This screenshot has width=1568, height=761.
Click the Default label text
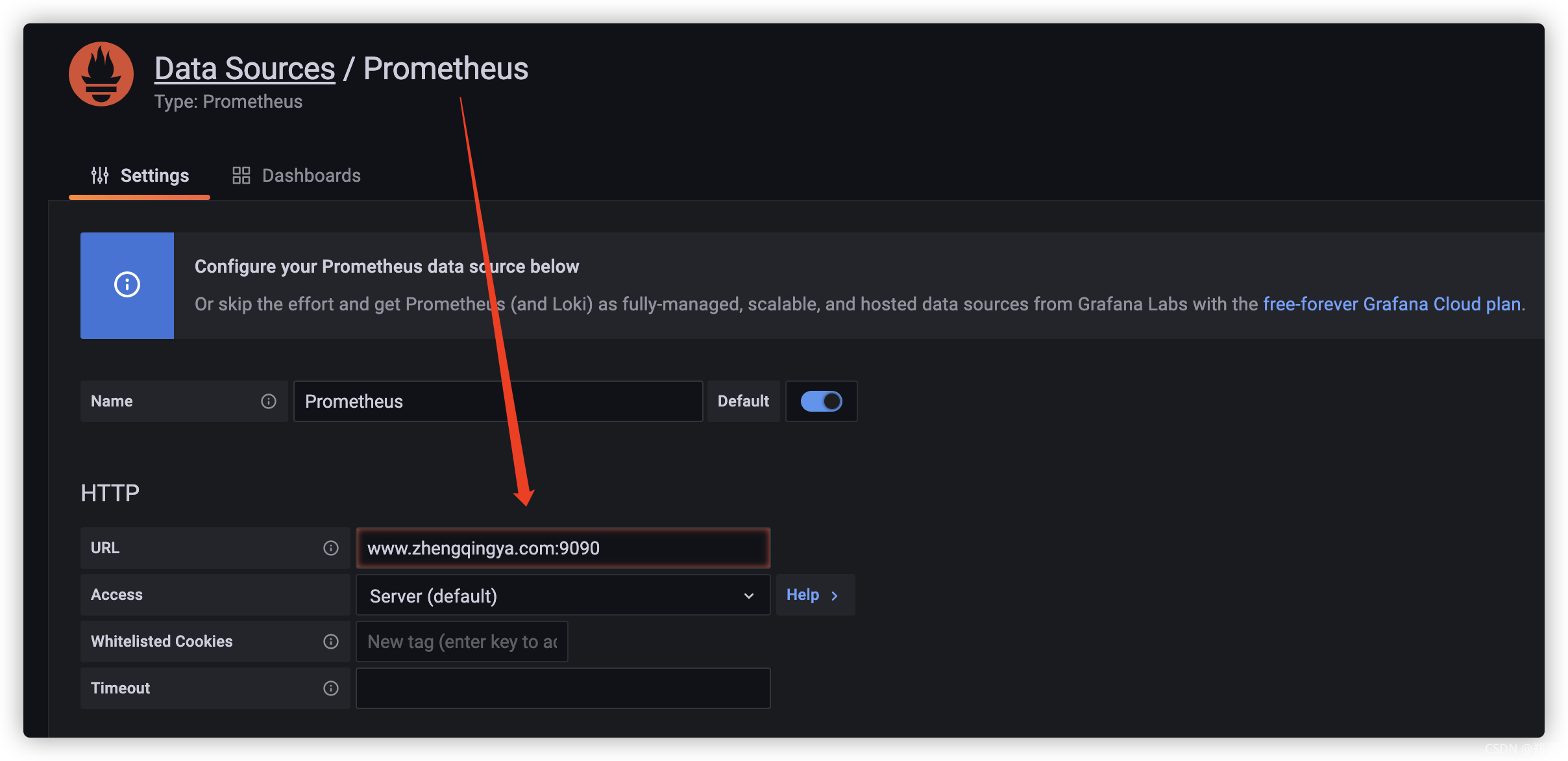pyautogui.click(x=744, y=401)
